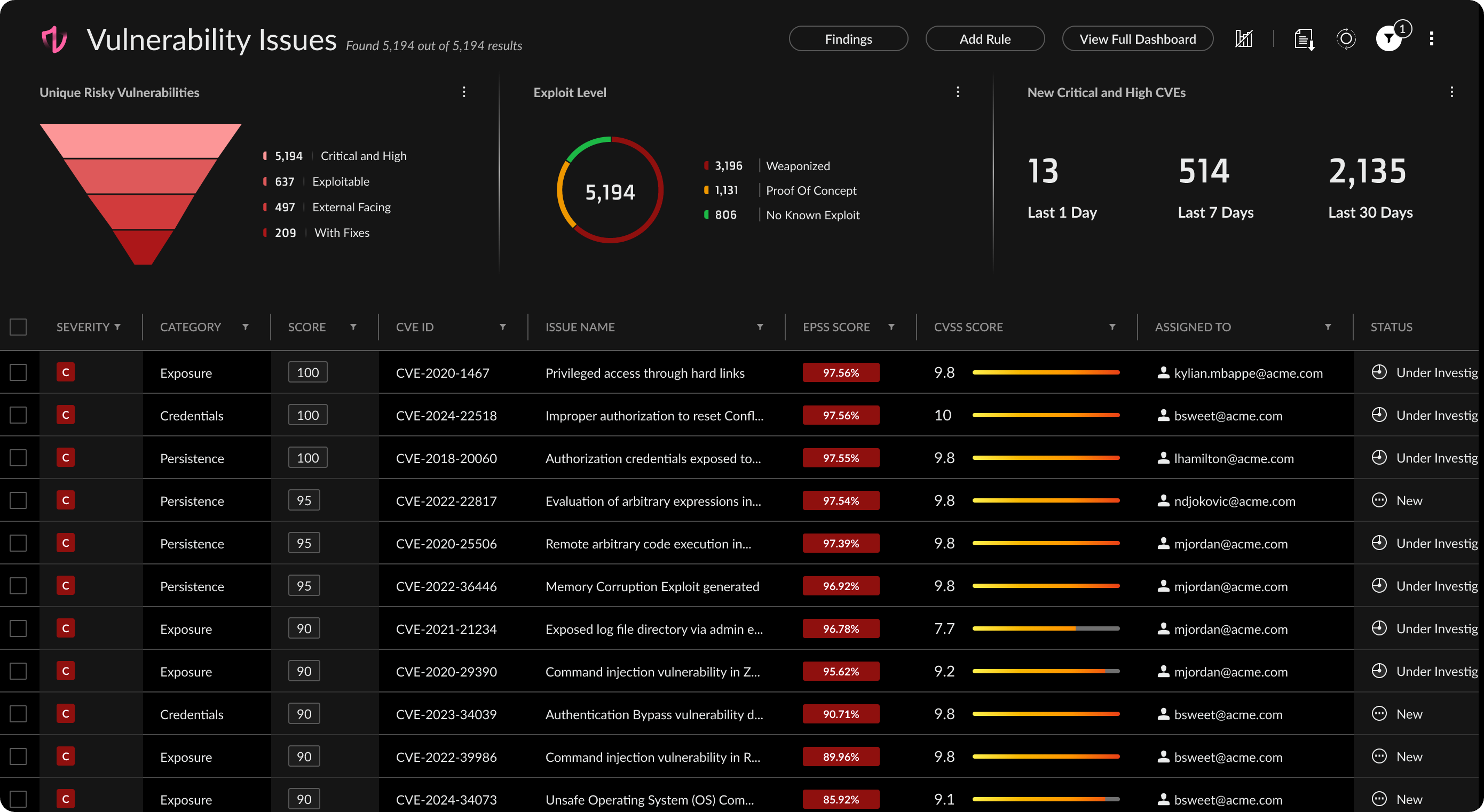Screen dimensions: 1484x812
Task: Toggle the hide-charts bar graph icon
Action: coord(1244,38)
